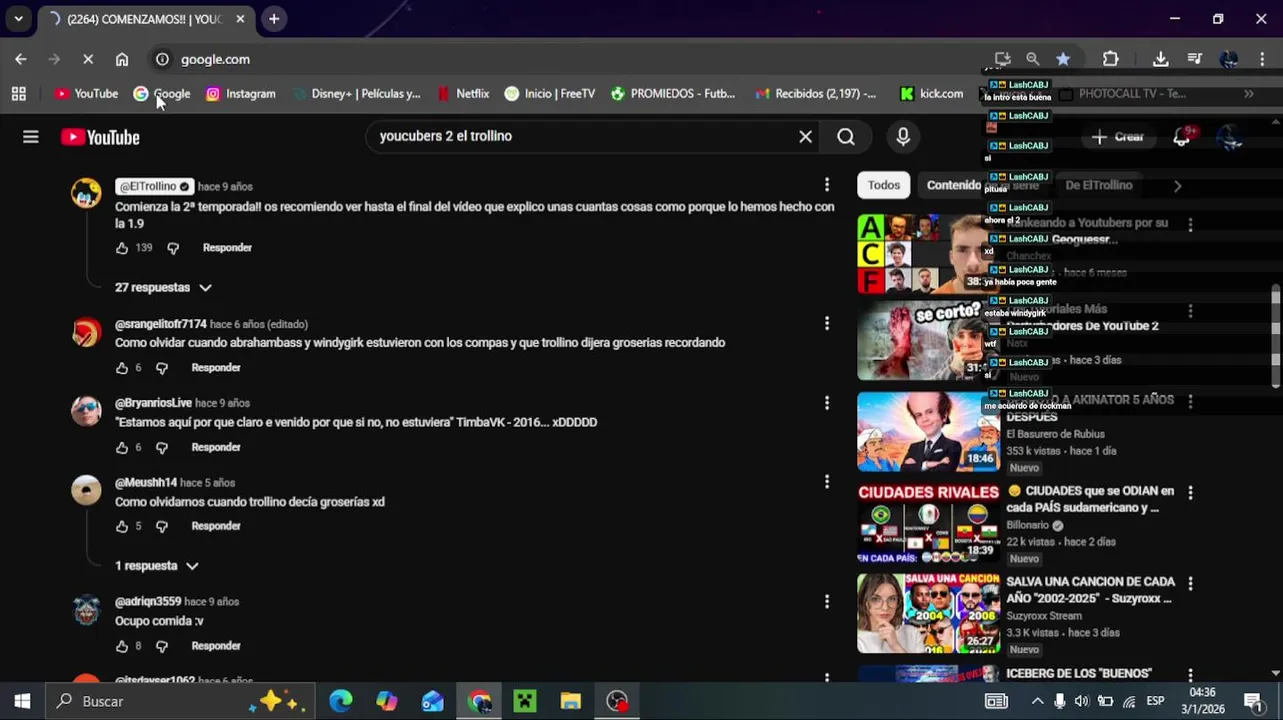This screenshot has width=1283, height=720.
Task: Dislike the @BryanriosLive comment
Action: (162, 448)
